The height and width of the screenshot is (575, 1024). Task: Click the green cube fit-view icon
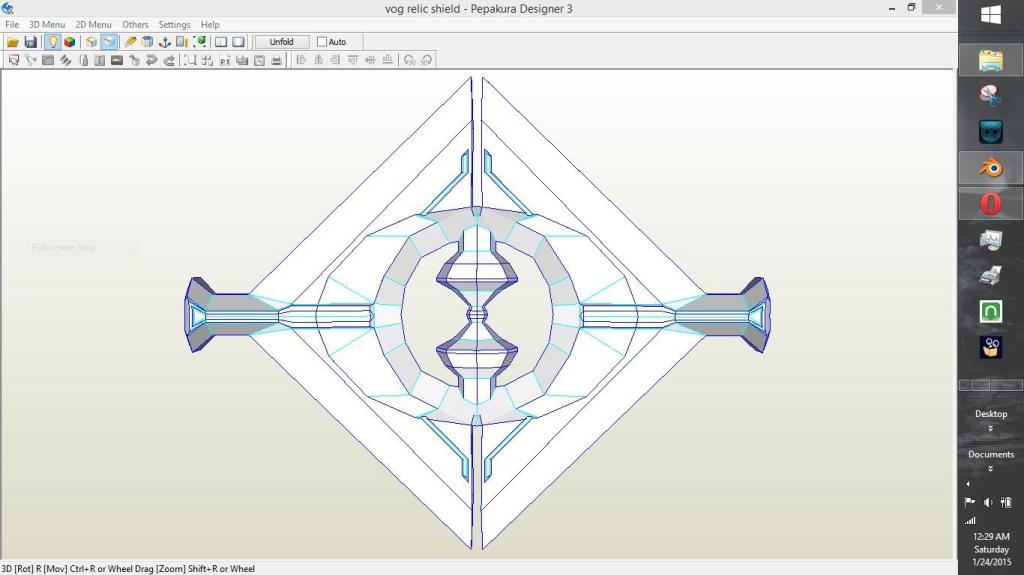click(x=200, y=42)
